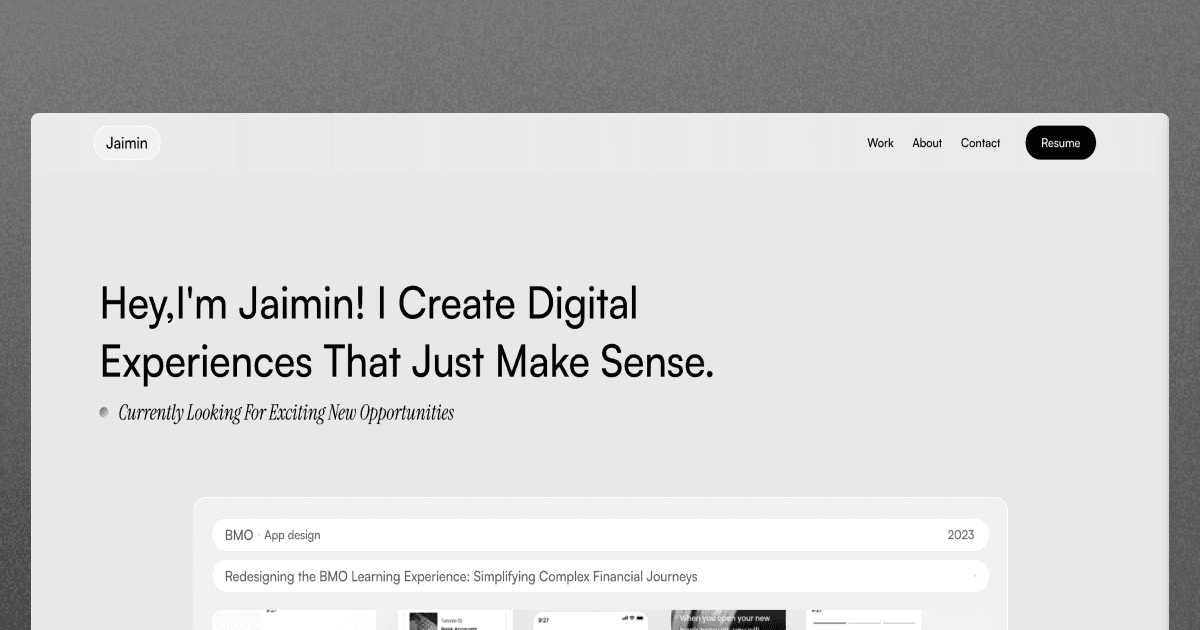
Task: Open the Work section
Action: click(880, 142)
